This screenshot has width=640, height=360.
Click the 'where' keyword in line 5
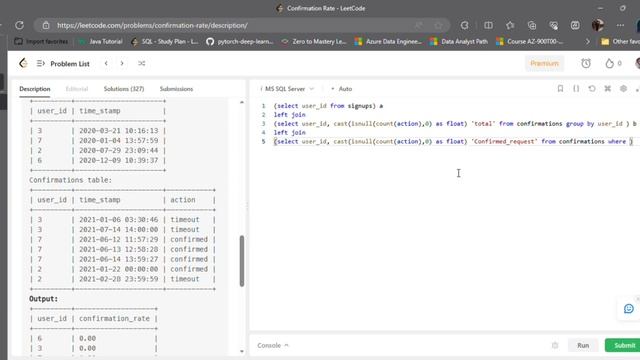pos(616,142)
